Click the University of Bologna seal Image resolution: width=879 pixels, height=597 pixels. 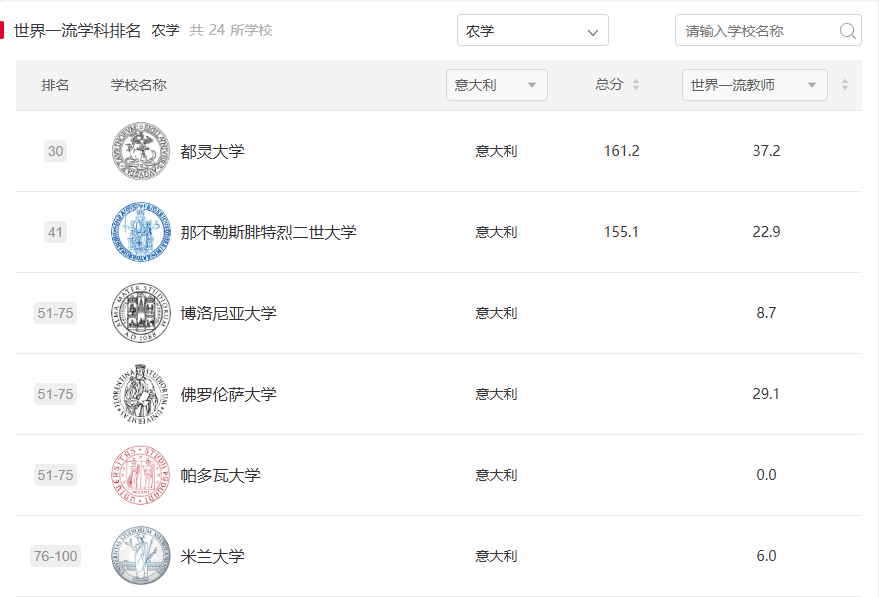pyautogui.click(x=141, y=313)
